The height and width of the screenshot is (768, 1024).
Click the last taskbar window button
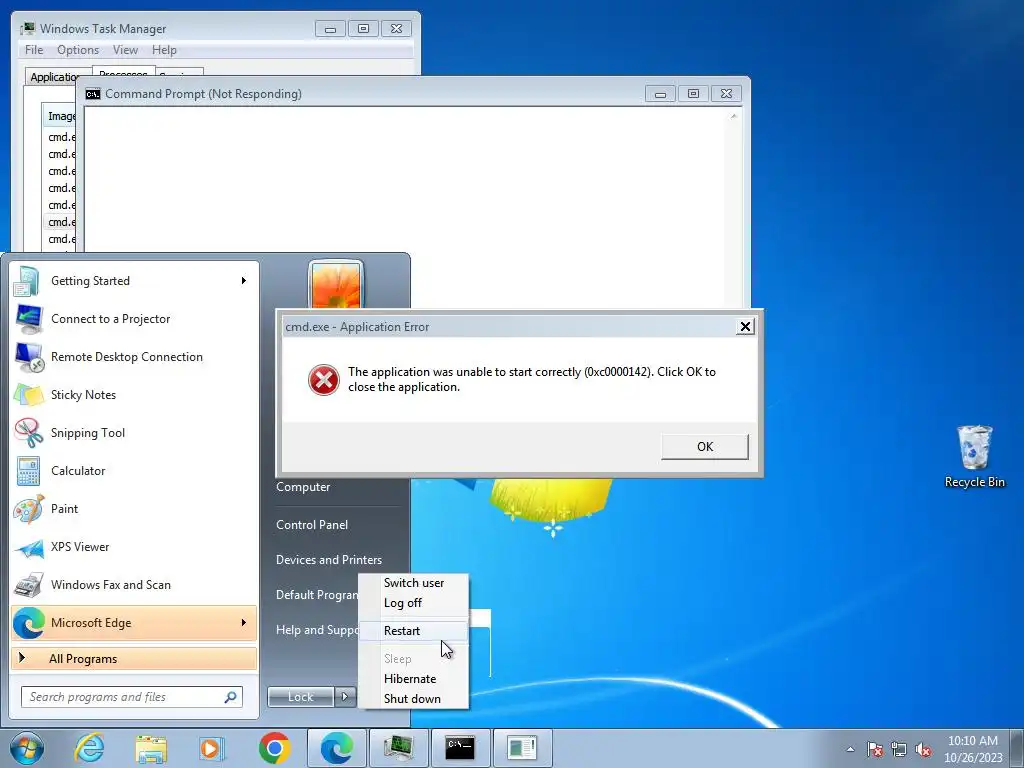pos(522,748)
